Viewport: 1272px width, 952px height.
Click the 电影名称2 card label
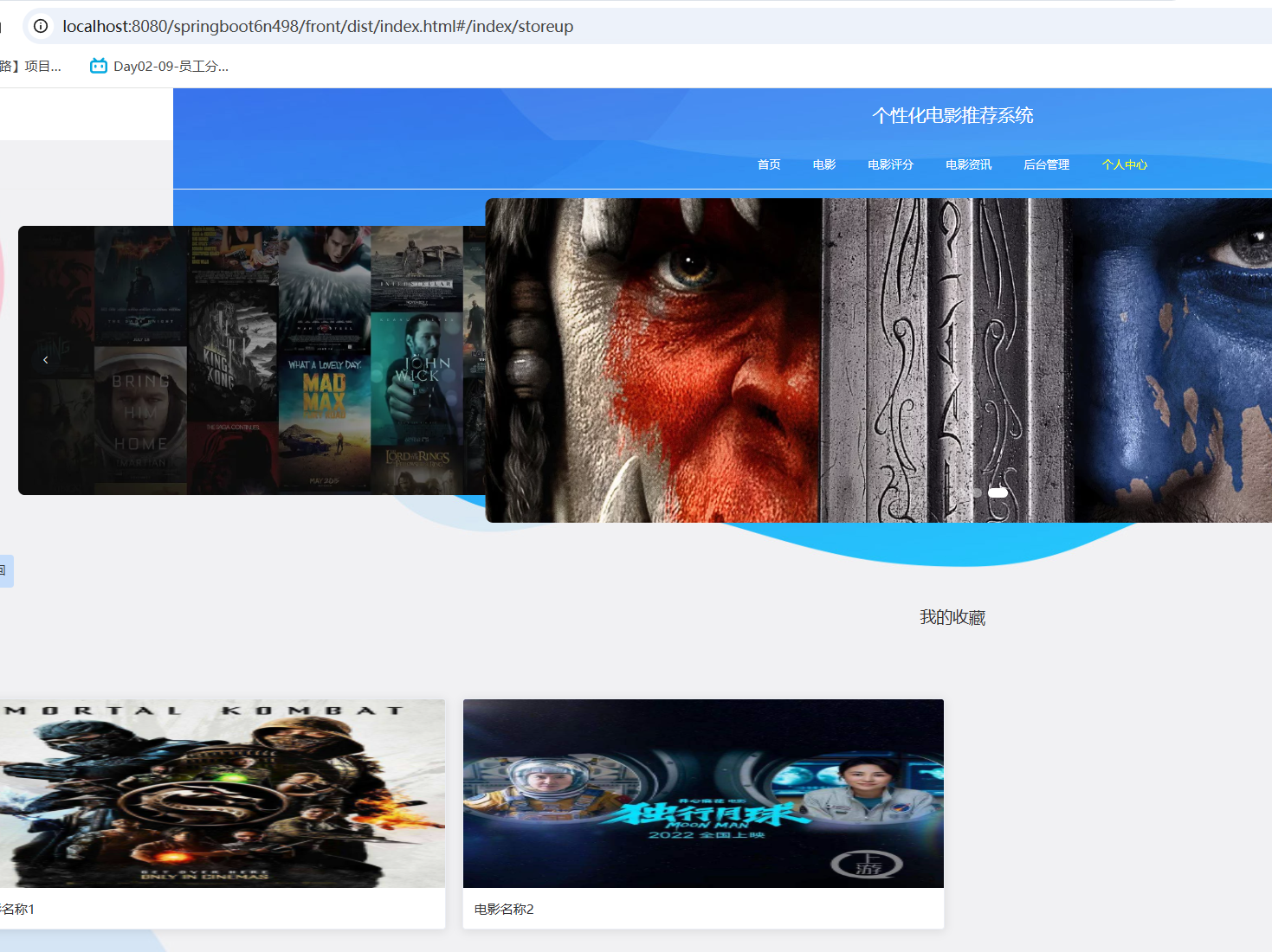pyautogui.click(x=504, y=909)
